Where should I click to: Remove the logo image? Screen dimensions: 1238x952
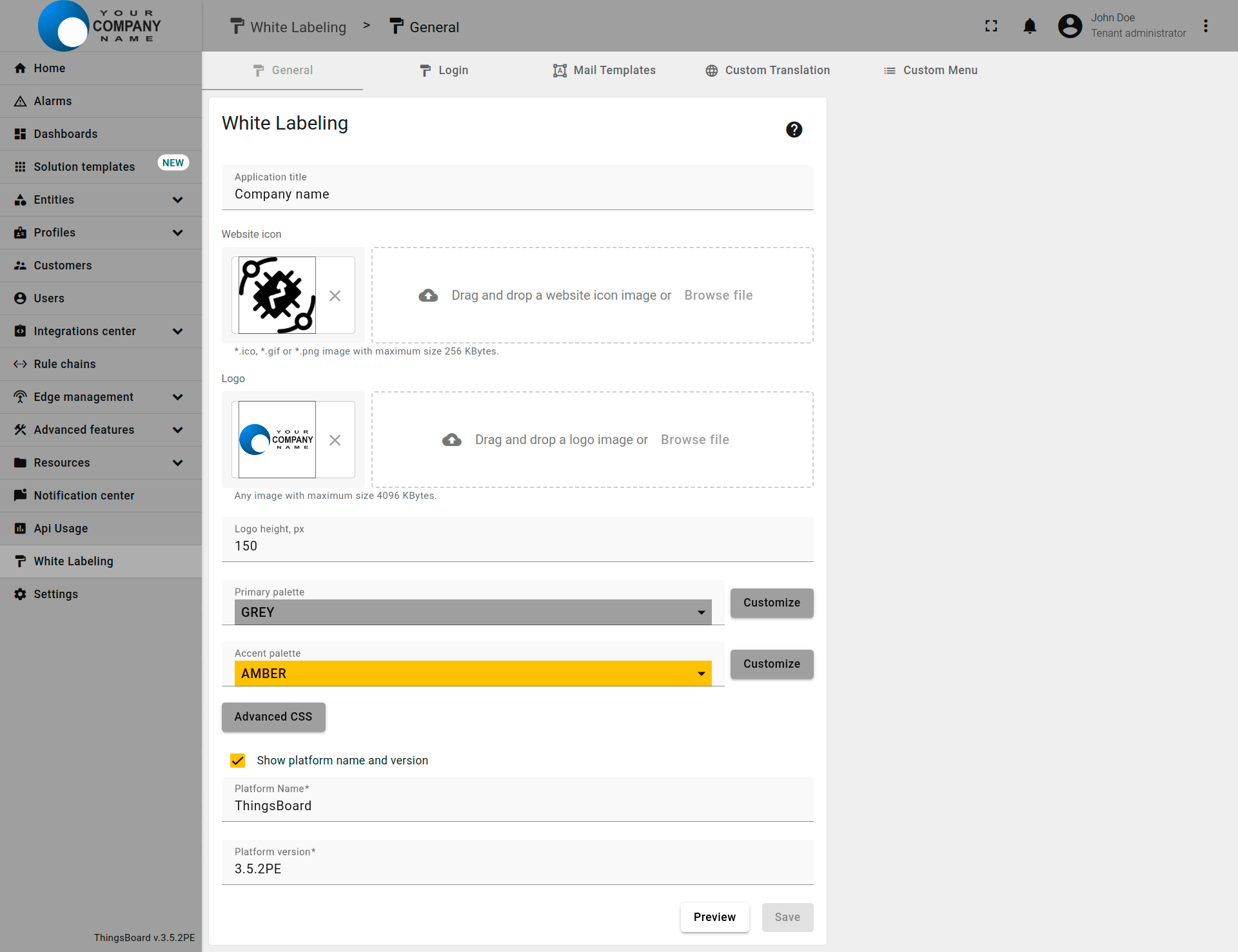(x=335, y=440)
